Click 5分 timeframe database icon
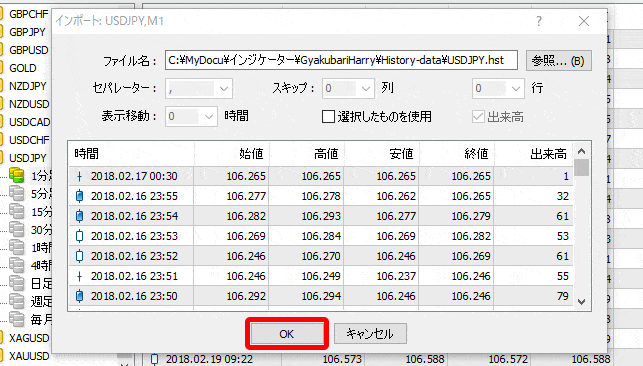The image size is (643, 366). point(17,193)
